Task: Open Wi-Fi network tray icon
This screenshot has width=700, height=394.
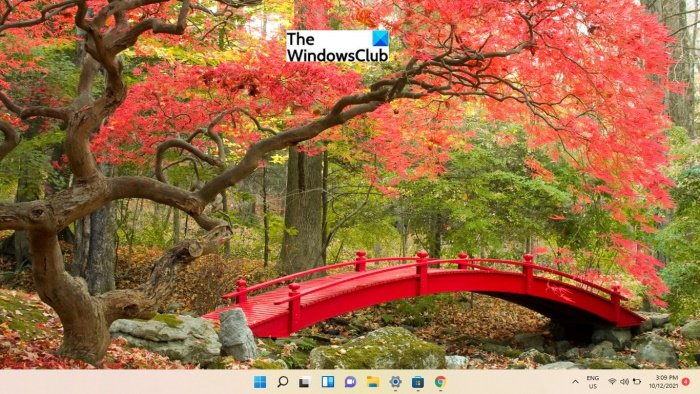Action: coord(612,382)
